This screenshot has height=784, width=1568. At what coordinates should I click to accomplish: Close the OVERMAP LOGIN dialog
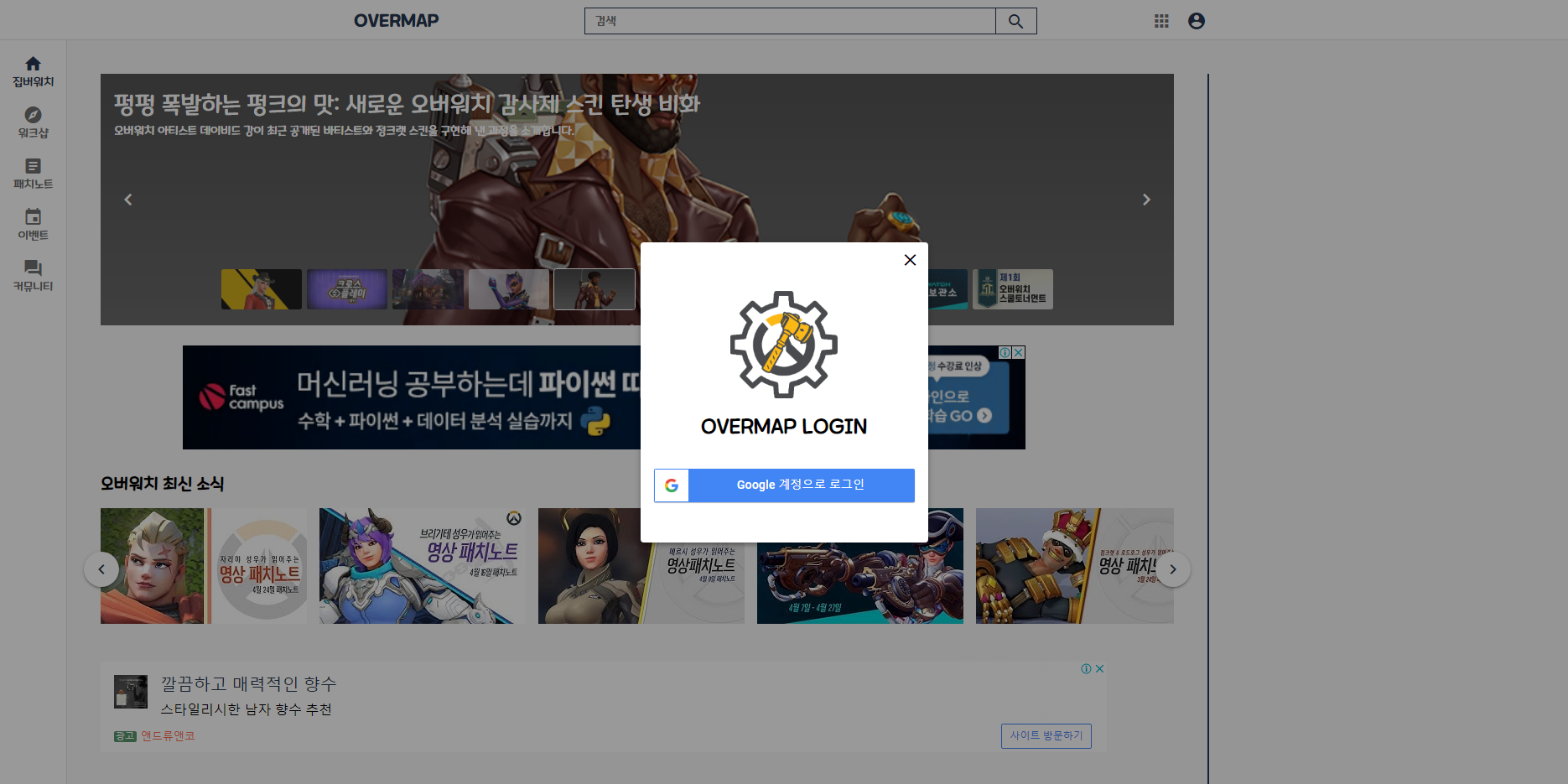910,260
